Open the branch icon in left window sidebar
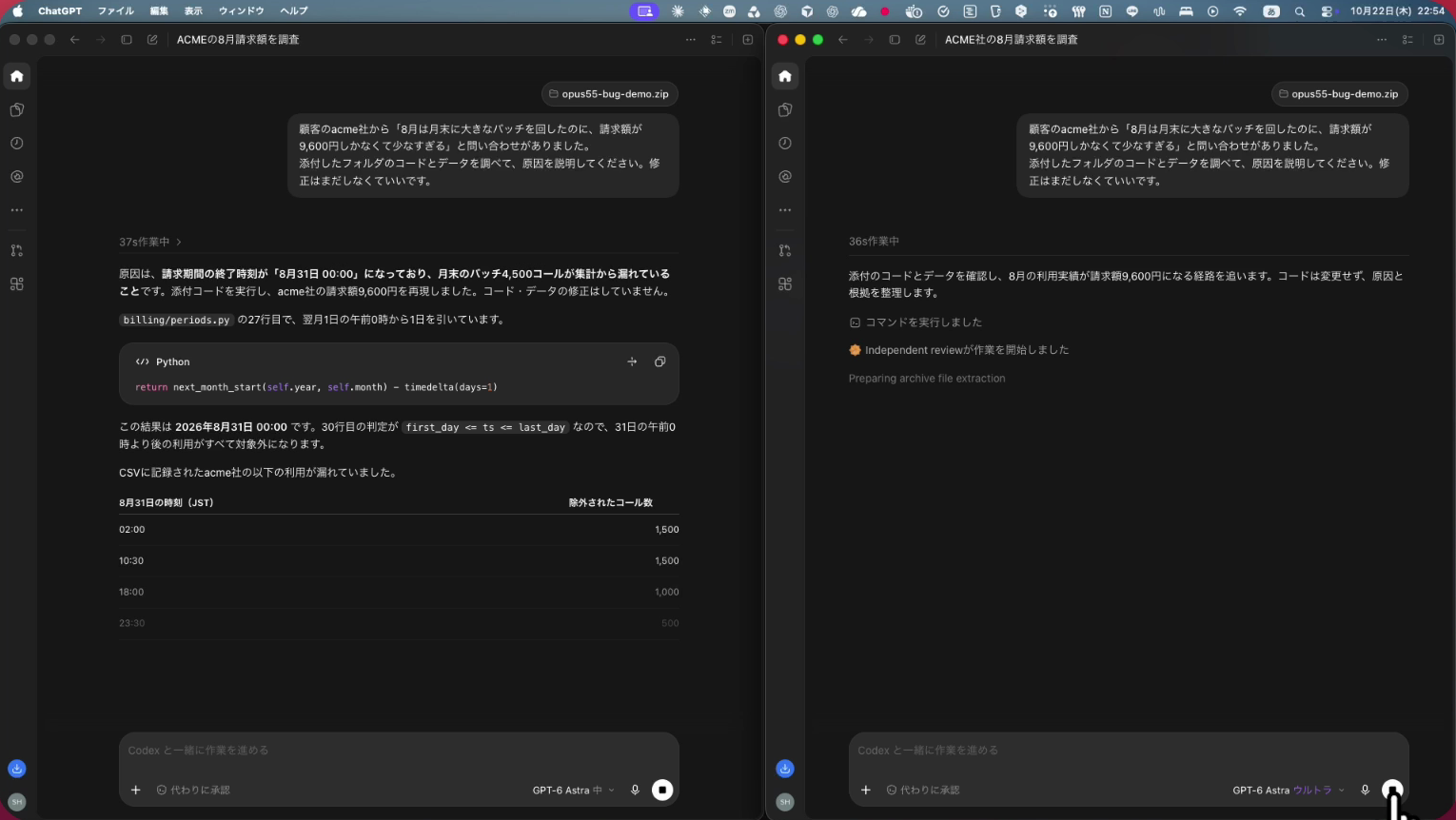Image resolution: width=1456 pixels, height=820 pixels. click(17, 251)
